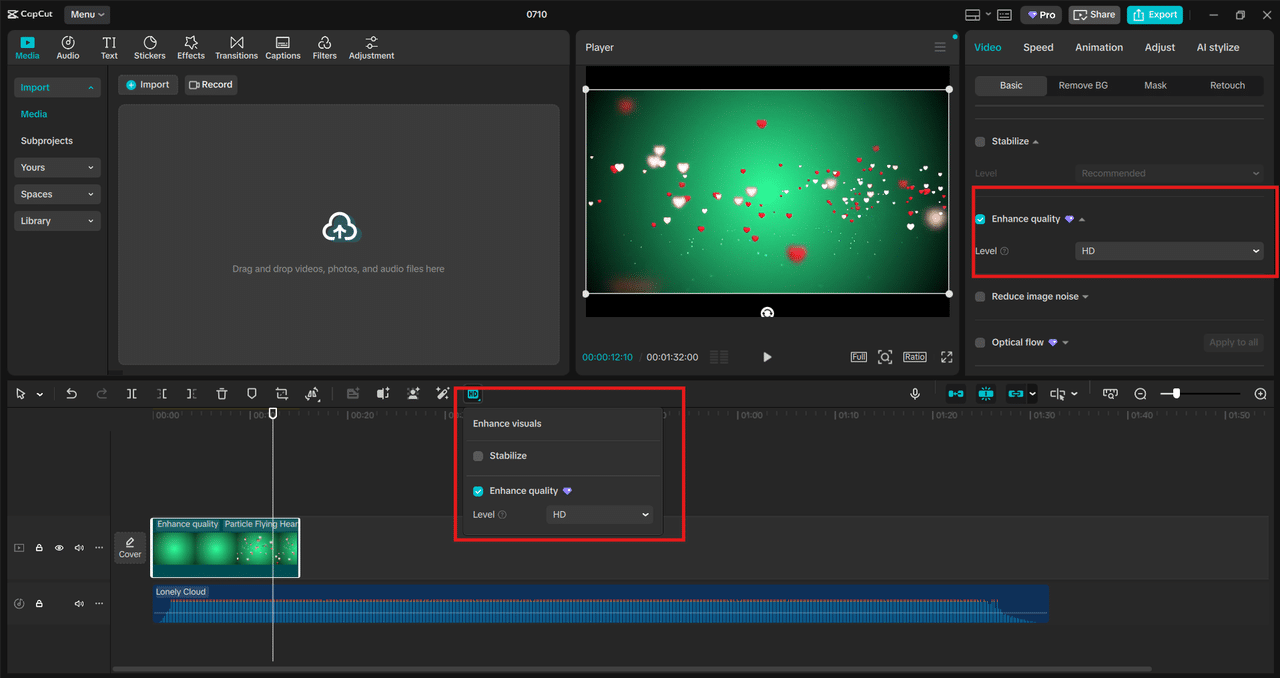Click the microphone record voiceover icon
Viewport: 1280px width, 678px height.
(915, 394)
